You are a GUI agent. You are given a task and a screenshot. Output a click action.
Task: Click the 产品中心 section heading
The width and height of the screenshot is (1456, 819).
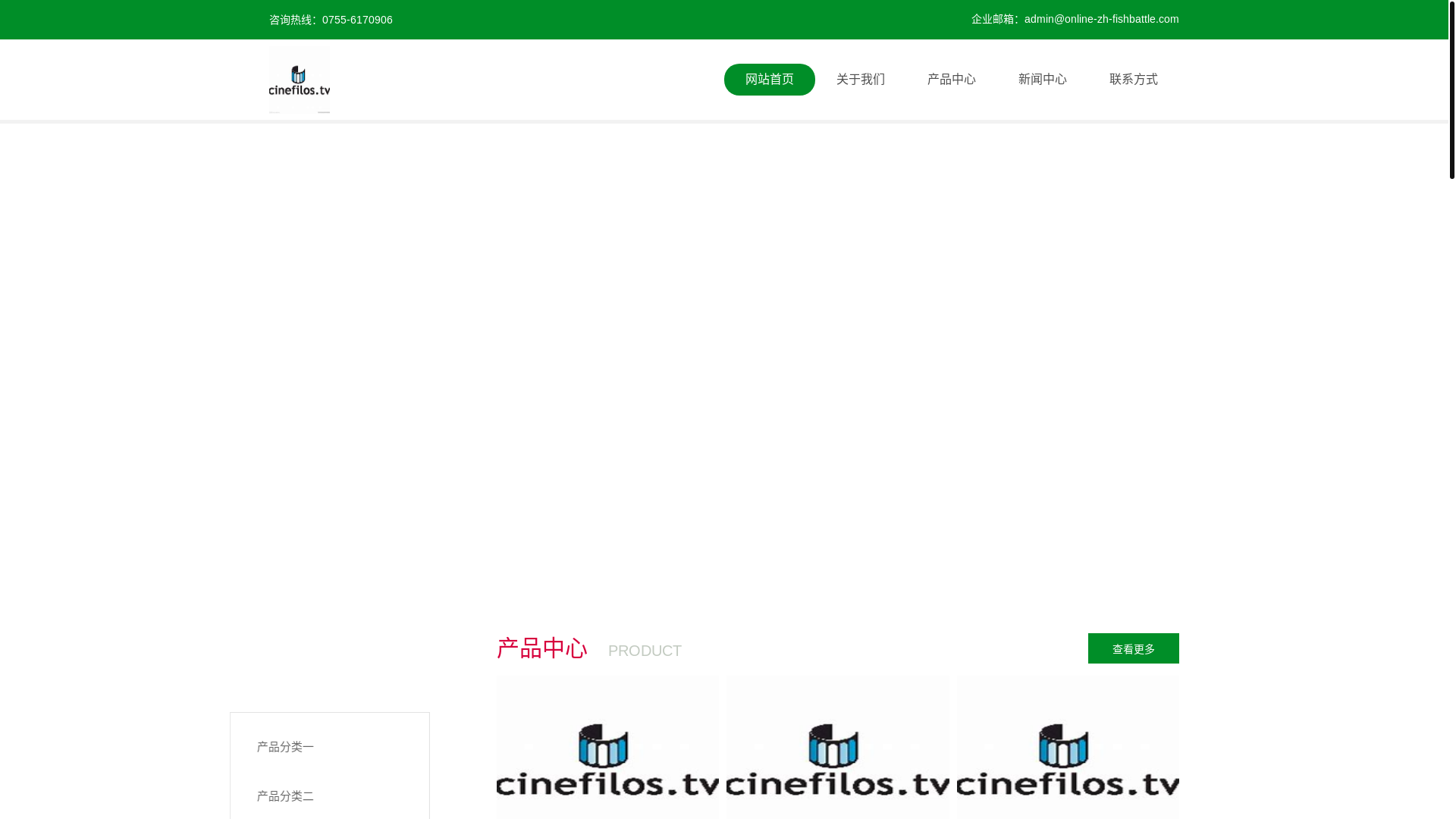(x=542, y=648)
